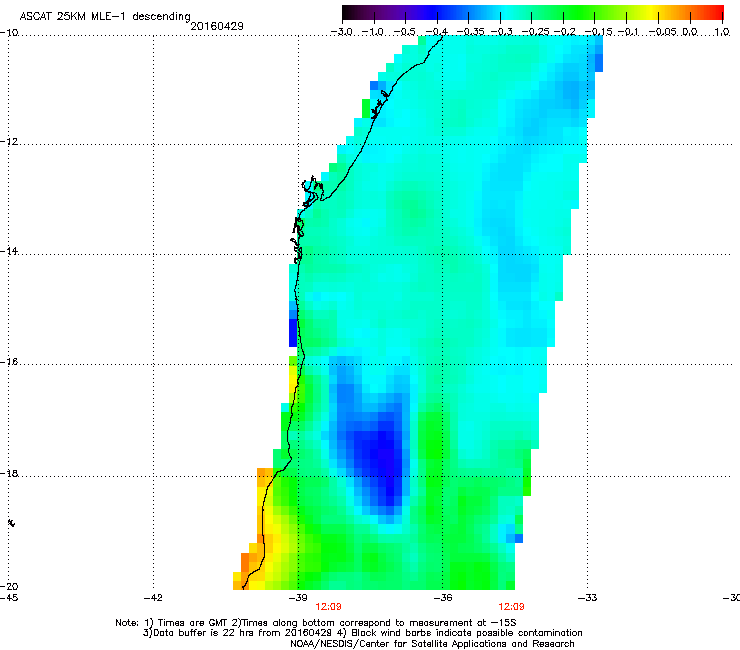Select the -0.1 color scale label
This screenshot has width=740, height=650.
pyautogui.click(x=628, y=32)
